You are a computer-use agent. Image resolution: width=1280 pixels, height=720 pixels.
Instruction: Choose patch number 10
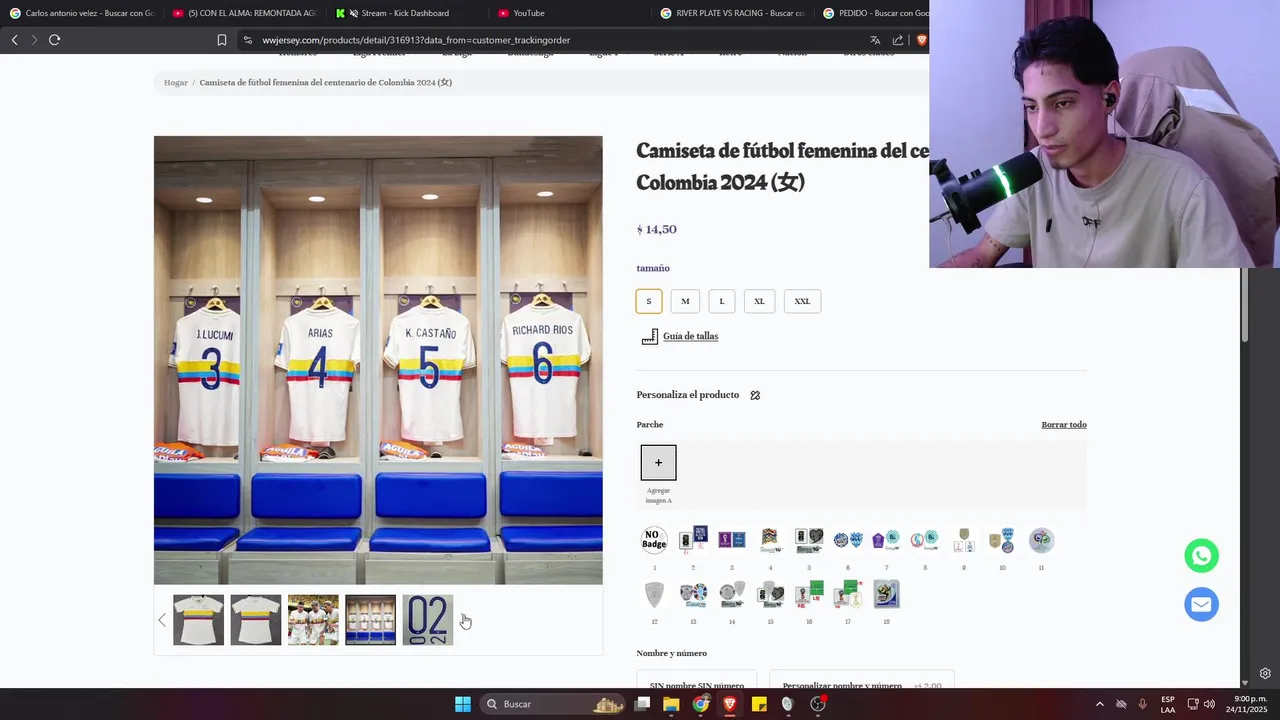point(1002,540)
